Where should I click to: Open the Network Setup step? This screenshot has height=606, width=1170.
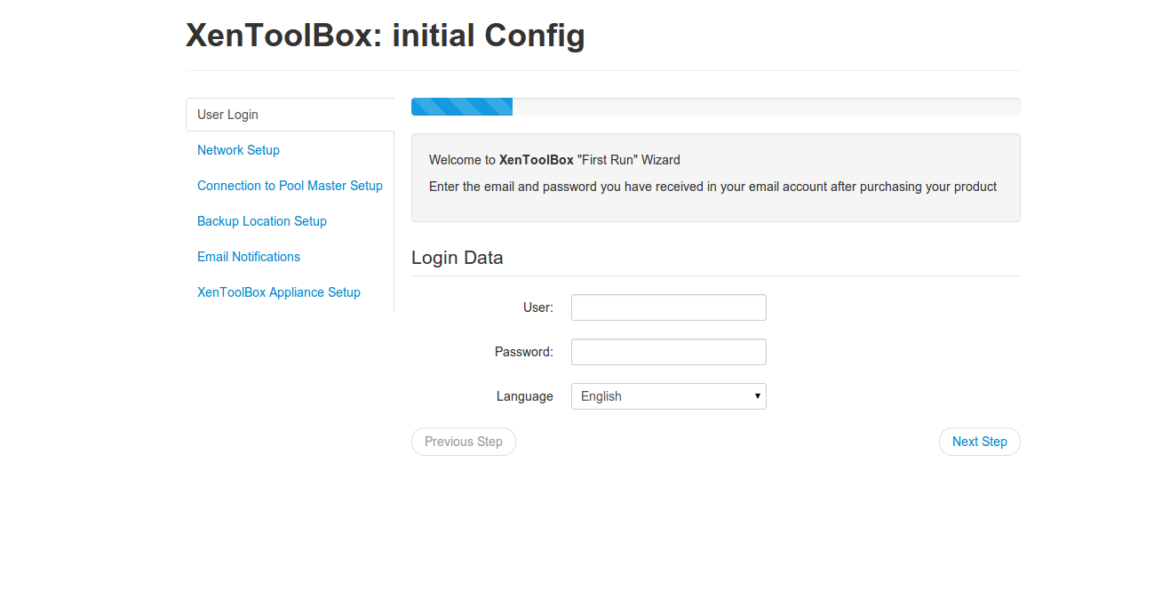(238, 150)
